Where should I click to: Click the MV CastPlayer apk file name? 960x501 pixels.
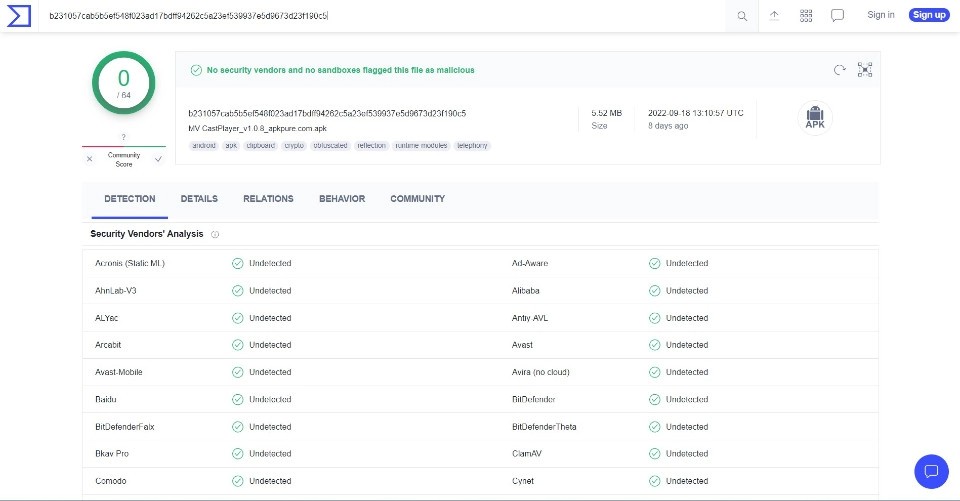[257, 129]
